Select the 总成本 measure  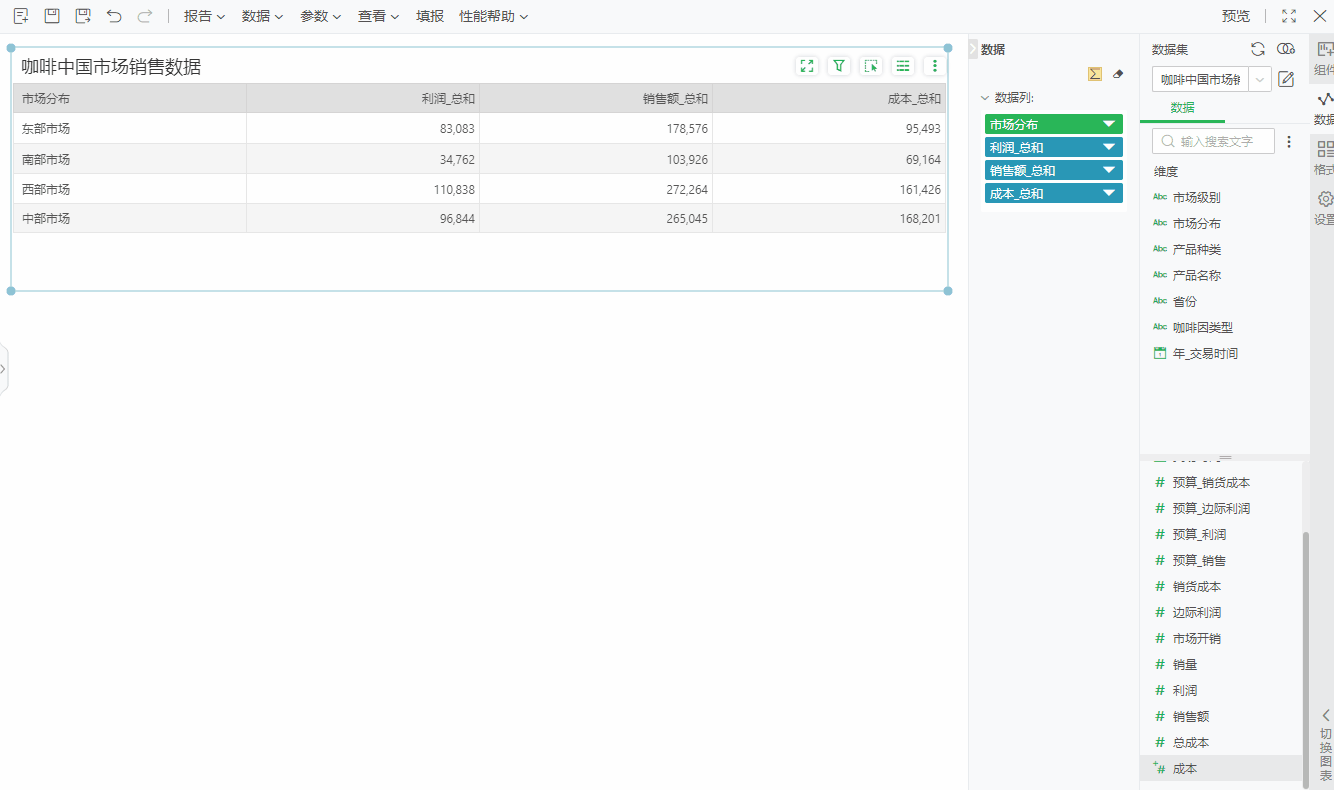click(x=1190, y=742)
